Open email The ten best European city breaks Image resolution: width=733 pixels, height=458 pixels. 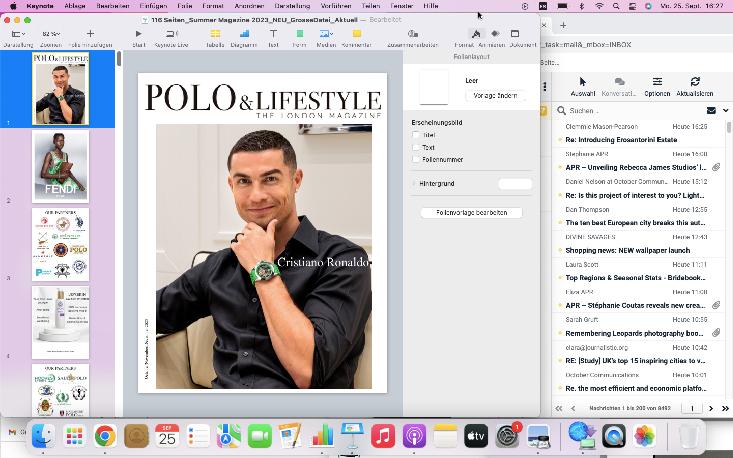click(639, 216)
